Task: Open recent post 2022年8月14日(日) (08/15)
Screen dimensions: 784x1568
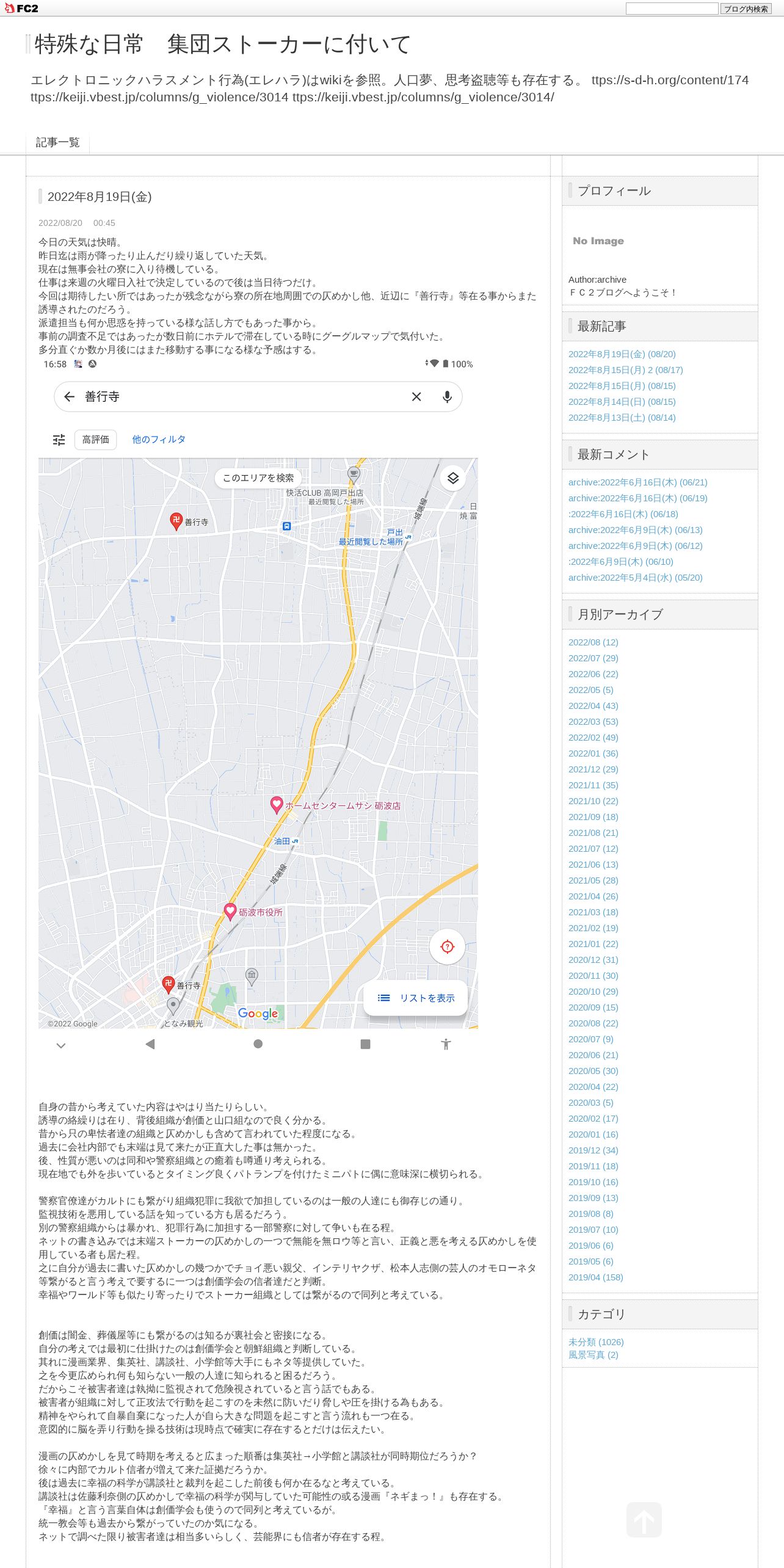Action: [x=622, y=402]
